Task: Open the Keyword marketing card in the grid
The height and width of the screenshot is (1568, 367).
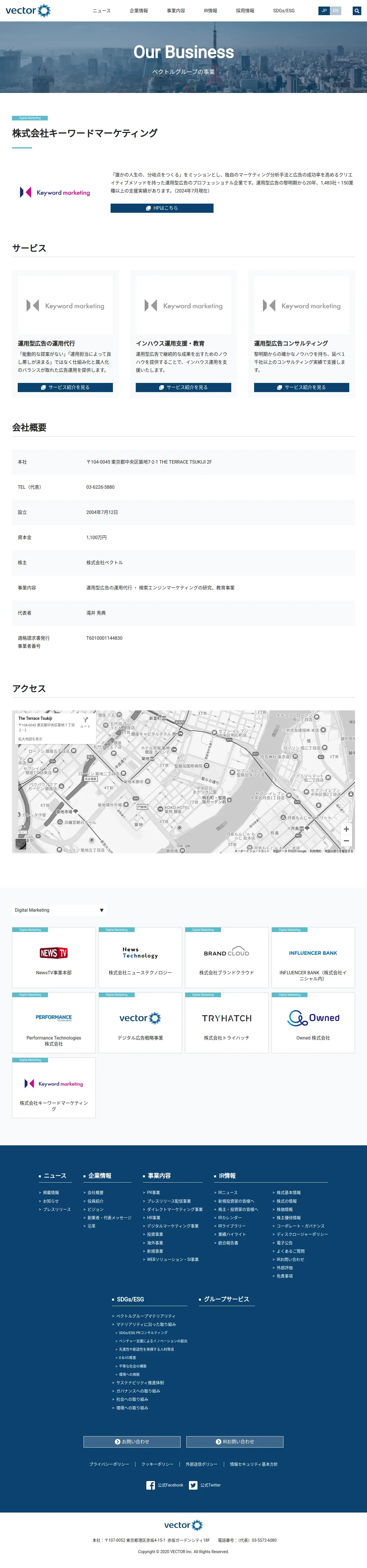Action: coord(53,1088)
